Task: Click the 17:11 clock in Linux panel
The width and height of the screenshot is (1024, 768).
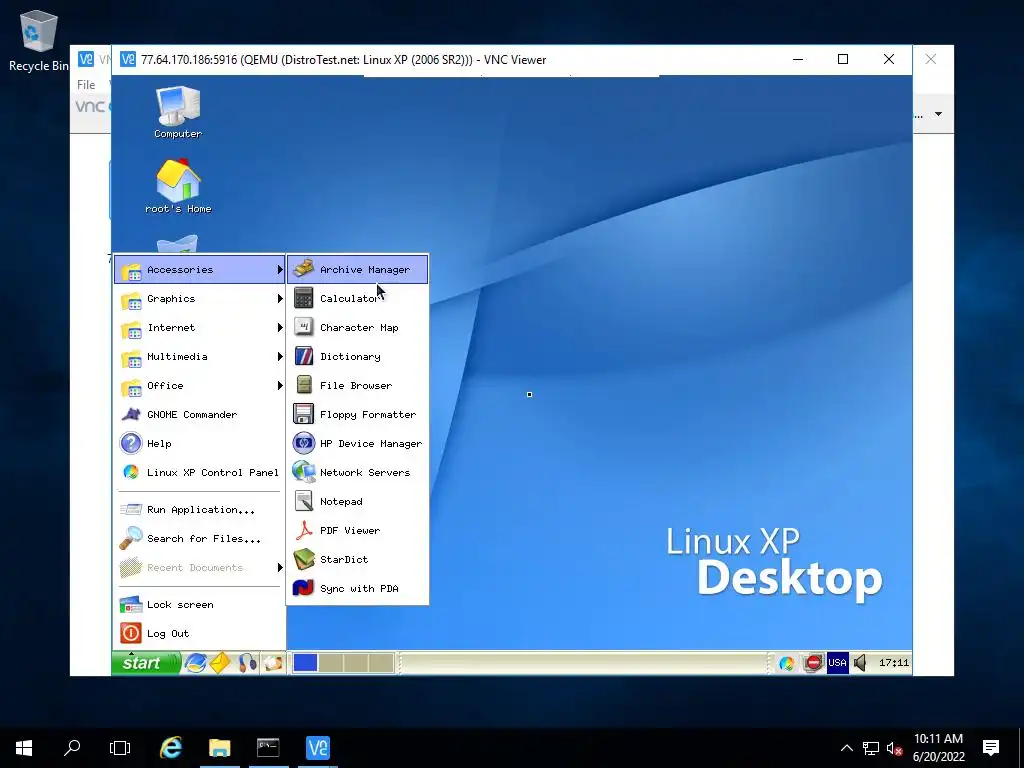Action: coord(893,663)
